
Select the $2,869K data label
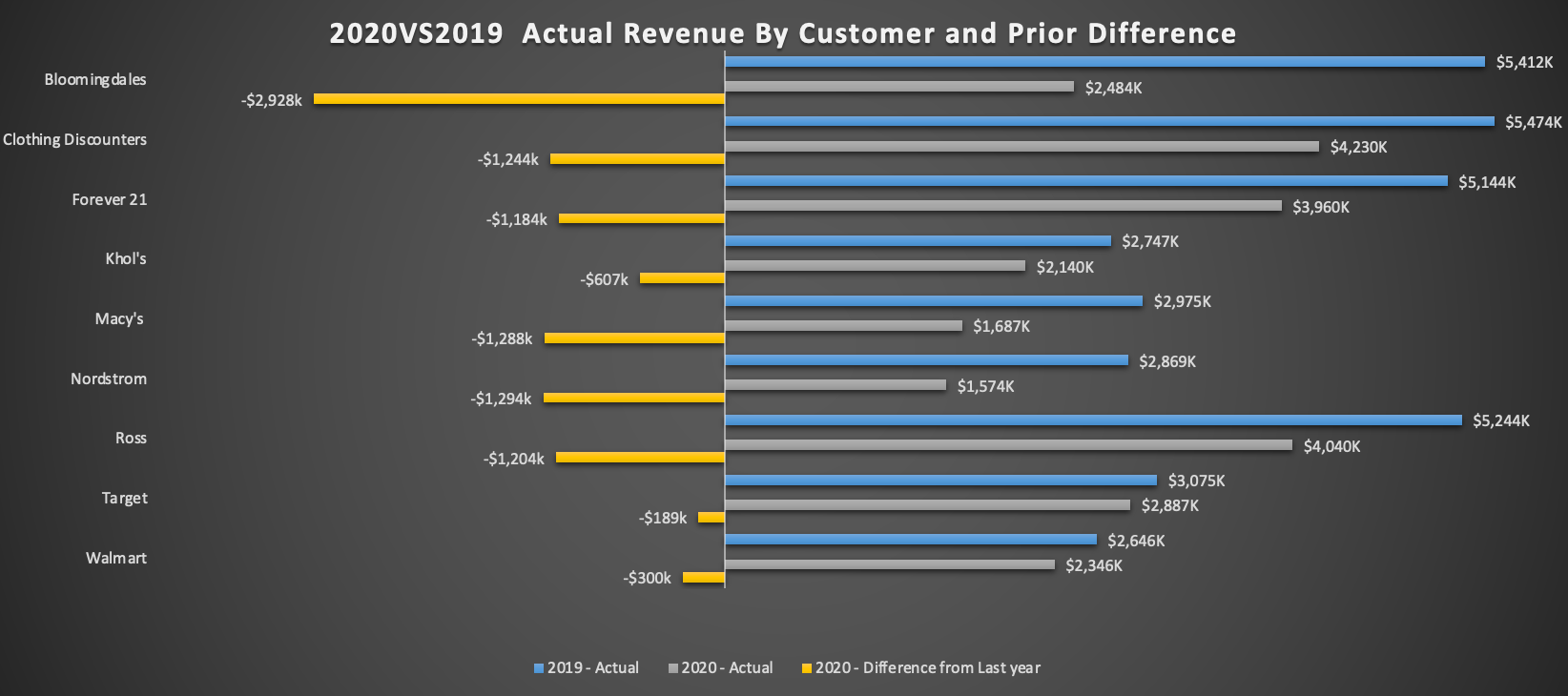coord(1167,361)
